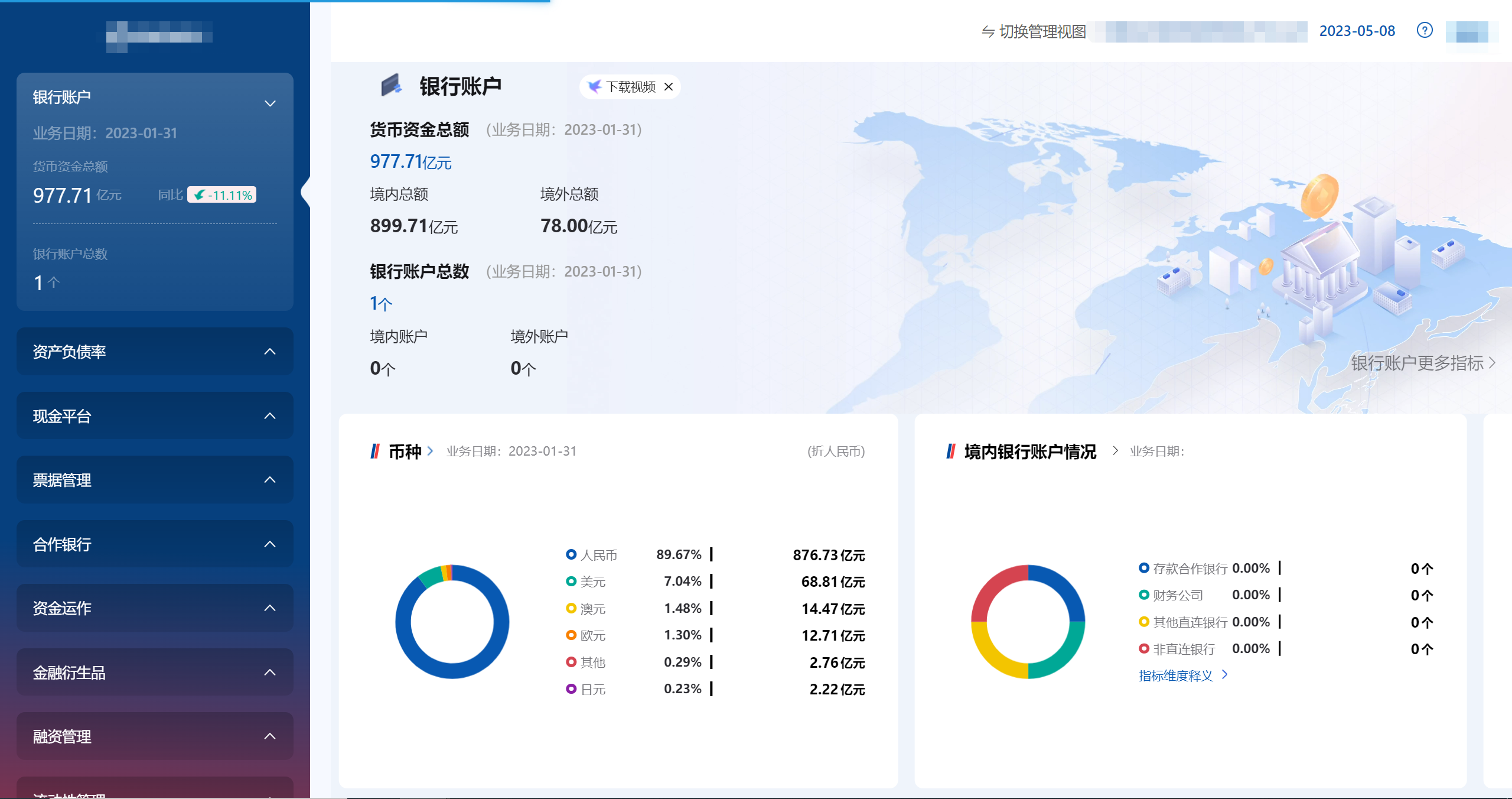
Task: Toggle 财务公司 legend marker
Action: click(x=1144, y=595)
